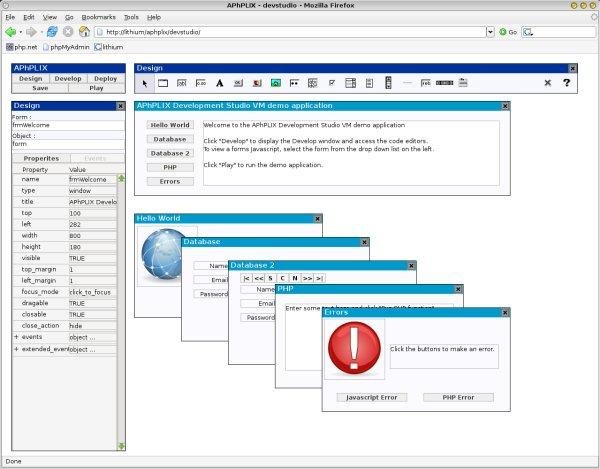Screen dimensions: 600x469
Task: Edit the focus_mode value click_to_focus
Action: pos(92,292)
